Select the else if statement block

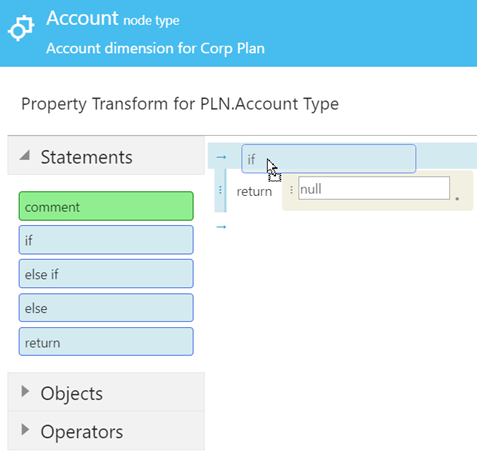pyautogui.click(x=106, y=274)
